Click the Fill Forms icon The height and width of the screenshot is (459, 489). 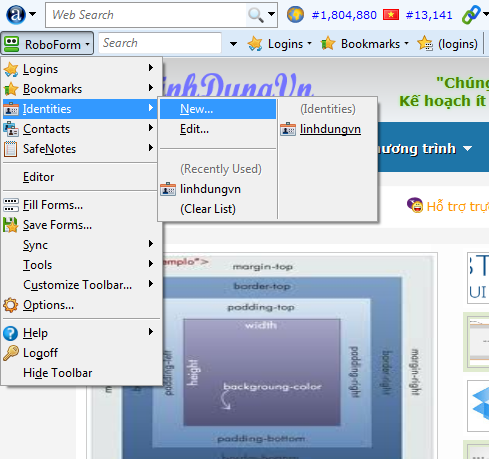(x=11, y=205)
